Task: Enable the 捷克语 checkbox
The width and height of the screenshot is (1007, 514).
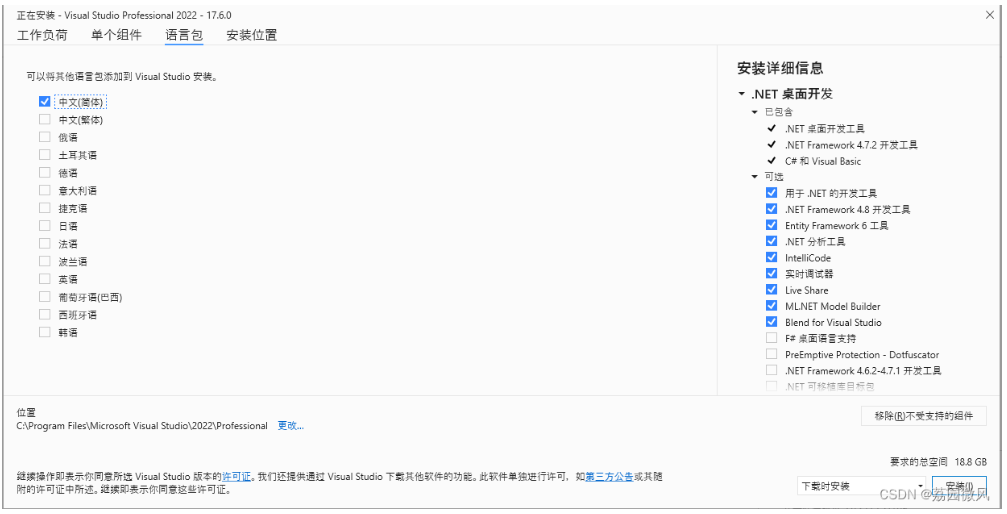Action: [44, 208]
